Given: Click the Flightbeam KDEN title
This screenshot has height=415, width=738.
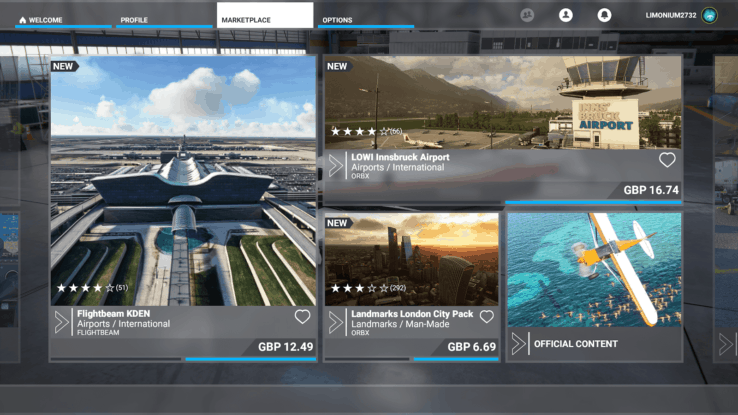Looking at the screenshot, I should pos(113,313).
